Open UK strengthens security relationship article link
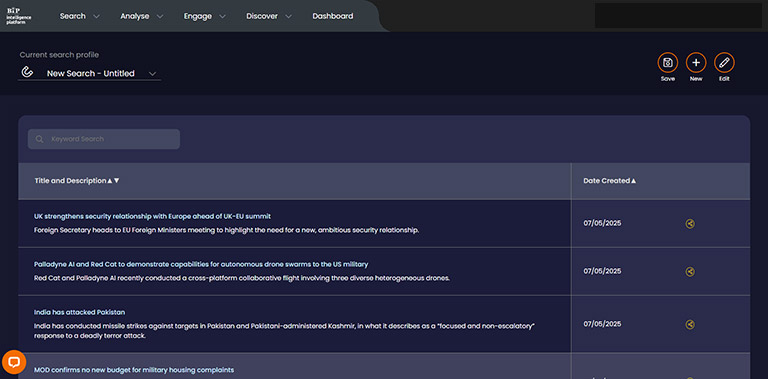This screenshot has height=379, width=768. tap(152, 216)
